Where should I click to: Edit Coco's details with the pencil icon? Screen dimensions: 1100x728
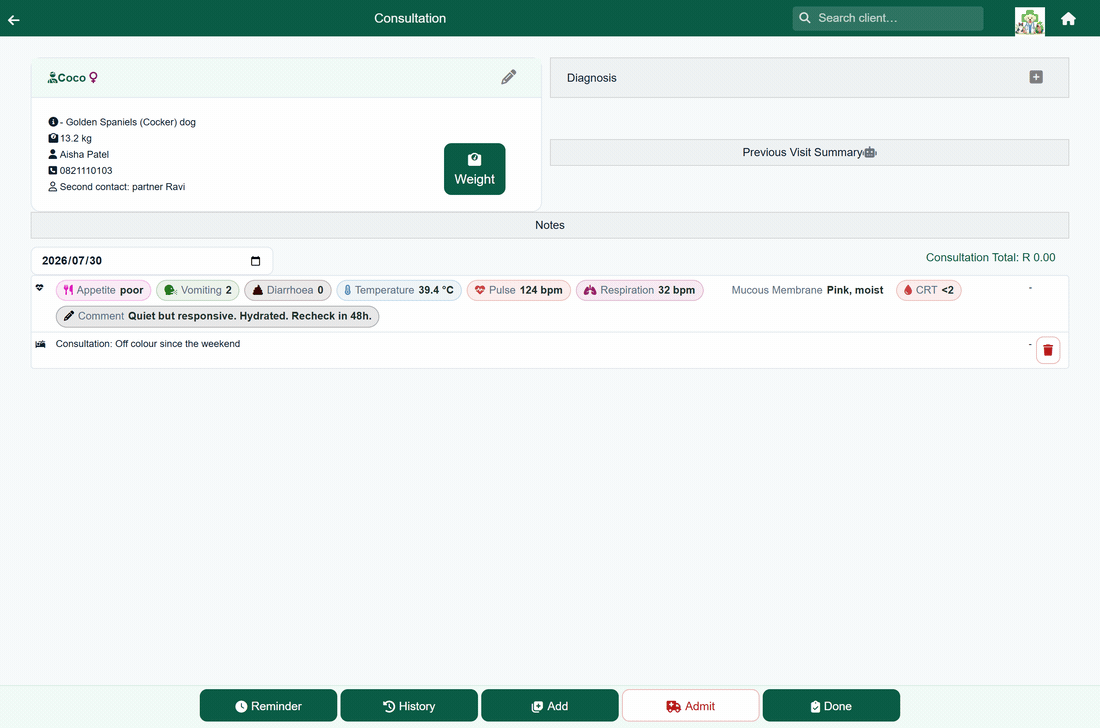click(x=509, y=77)
